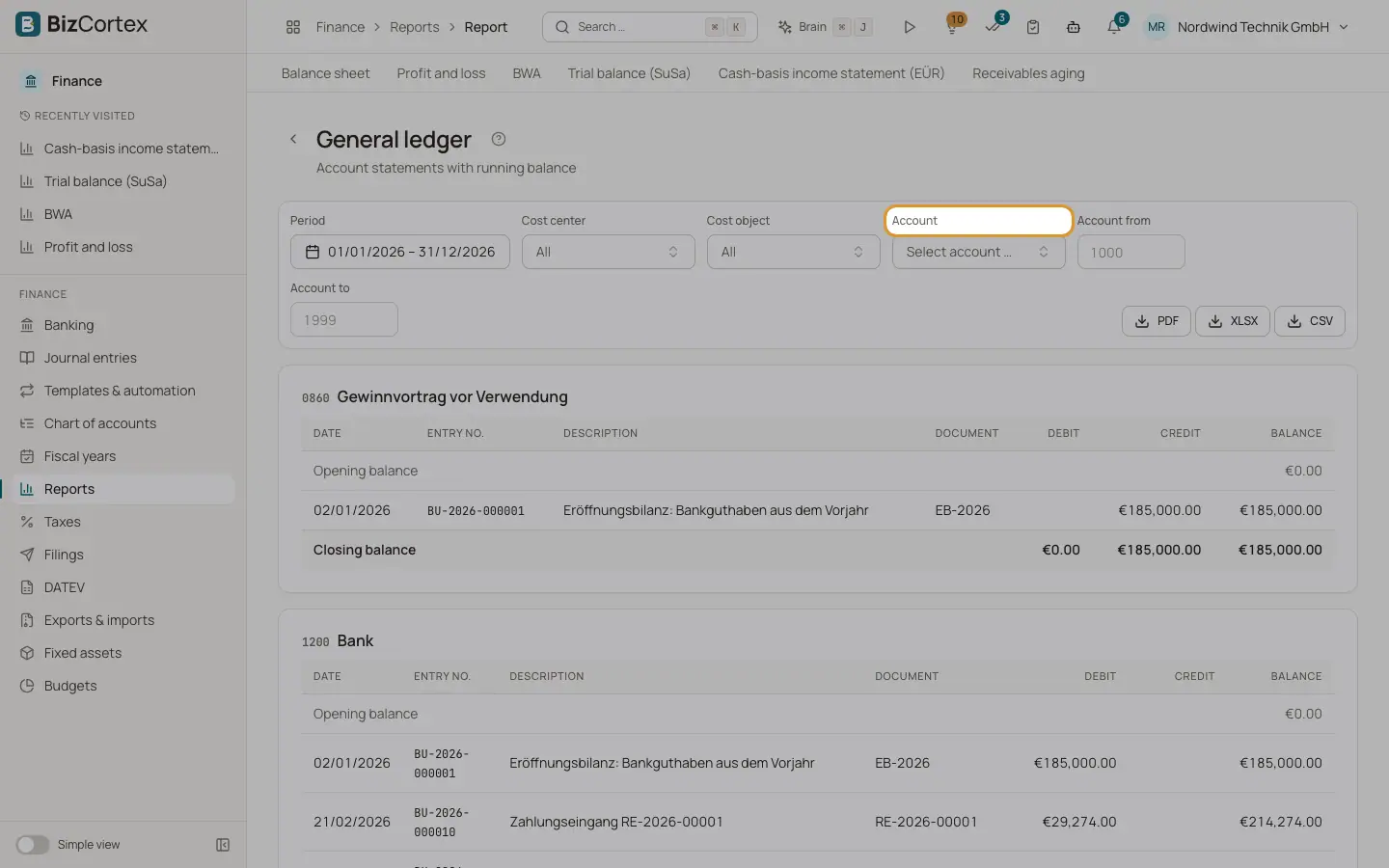
Task: Open the Brain assistant button
Action: pos(825,27)
